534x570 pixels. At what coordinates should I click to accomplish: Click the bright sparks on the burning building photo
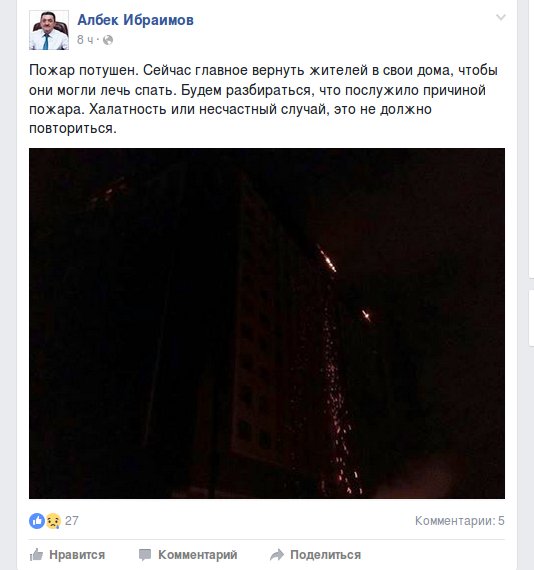click(327, 260)
